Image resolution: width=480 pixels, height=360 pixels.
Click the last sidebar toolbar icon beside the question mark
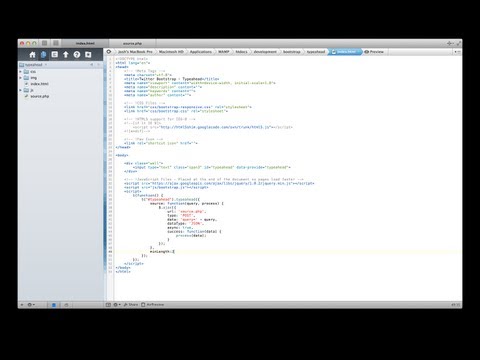click(x=88, y=55)
